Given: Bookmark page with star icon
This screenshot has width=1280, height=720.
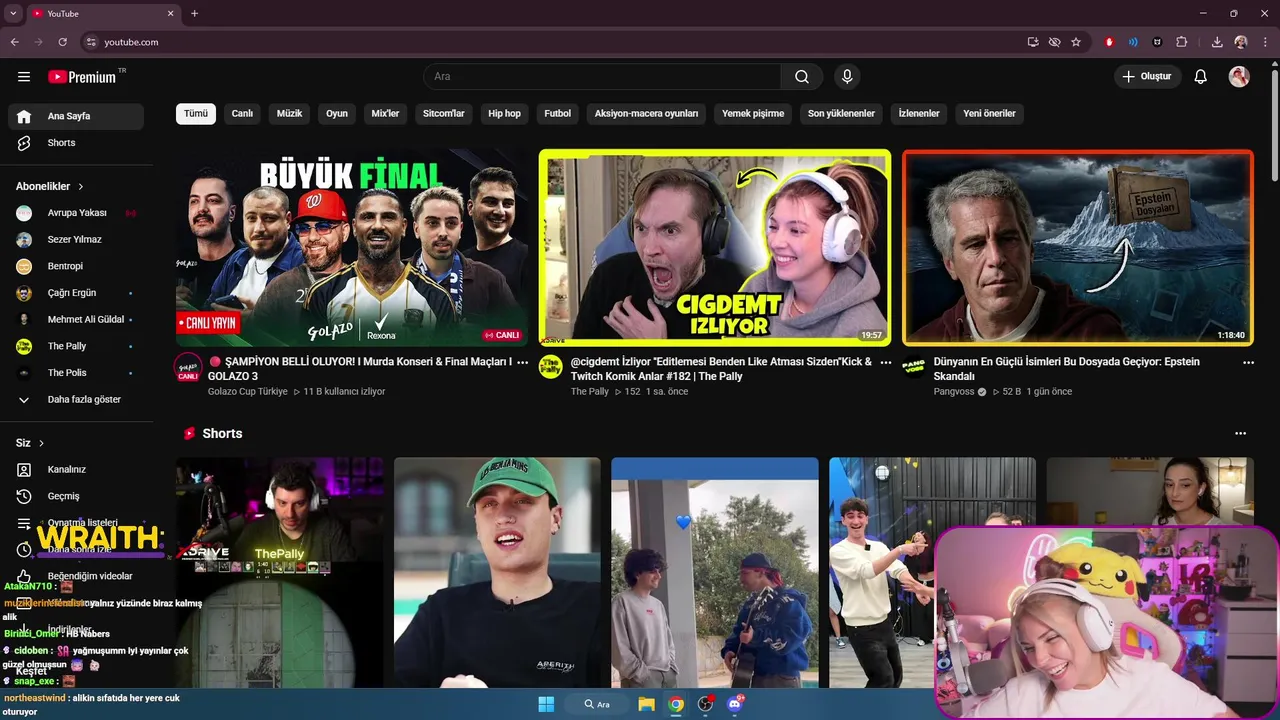Looking at the screenshot, I should [x=1076, y=42].
